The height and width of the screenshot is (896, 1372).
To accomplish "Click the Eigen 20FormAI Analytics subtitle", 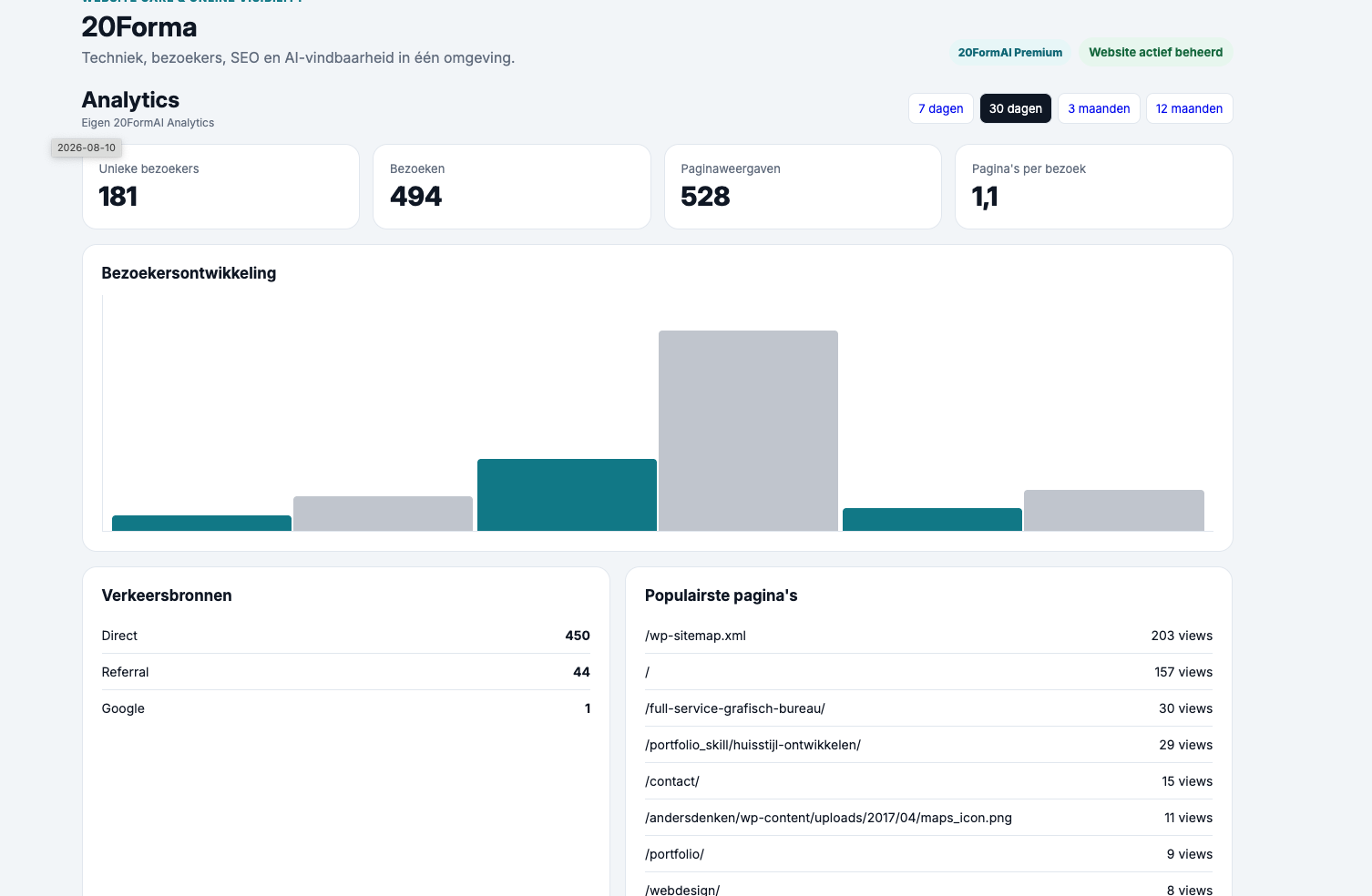I will 148,123.
